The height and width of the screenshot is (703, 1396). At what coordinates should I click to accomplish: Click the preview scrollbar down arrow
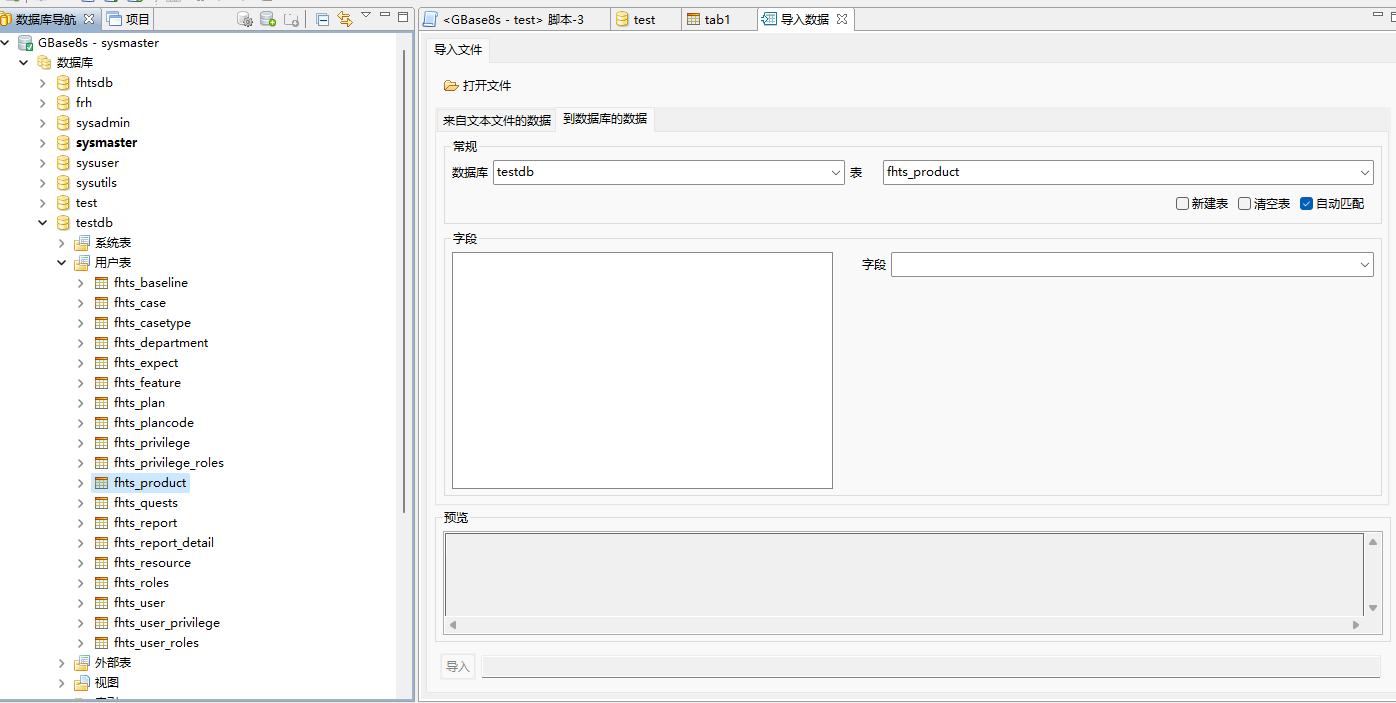point(1373,608)
